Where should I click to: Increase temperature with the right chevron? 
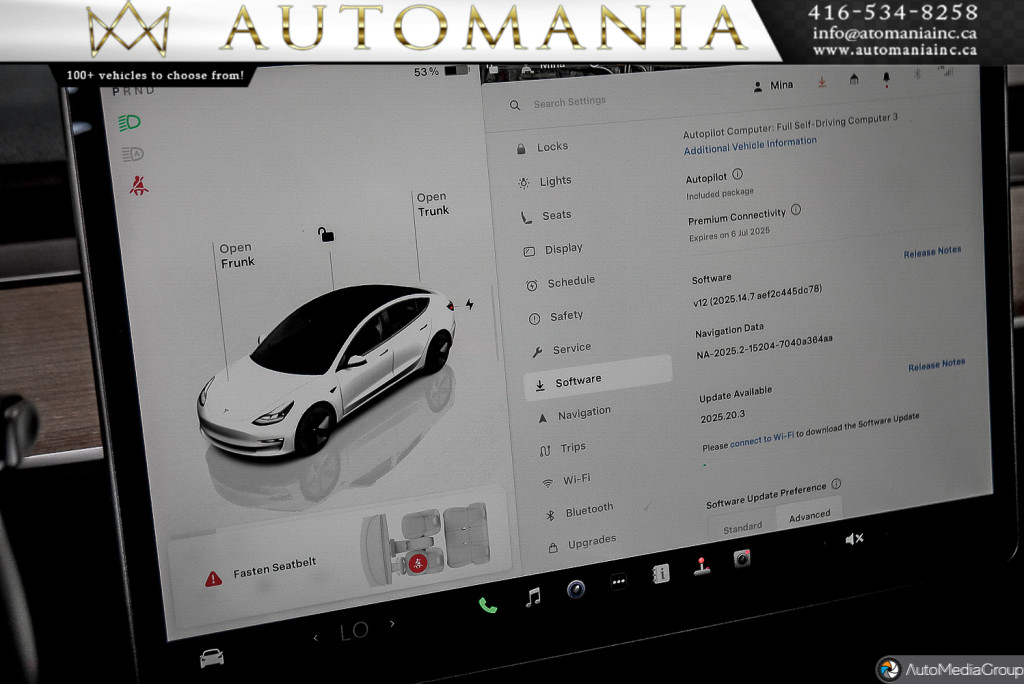(x=392, y=624)
